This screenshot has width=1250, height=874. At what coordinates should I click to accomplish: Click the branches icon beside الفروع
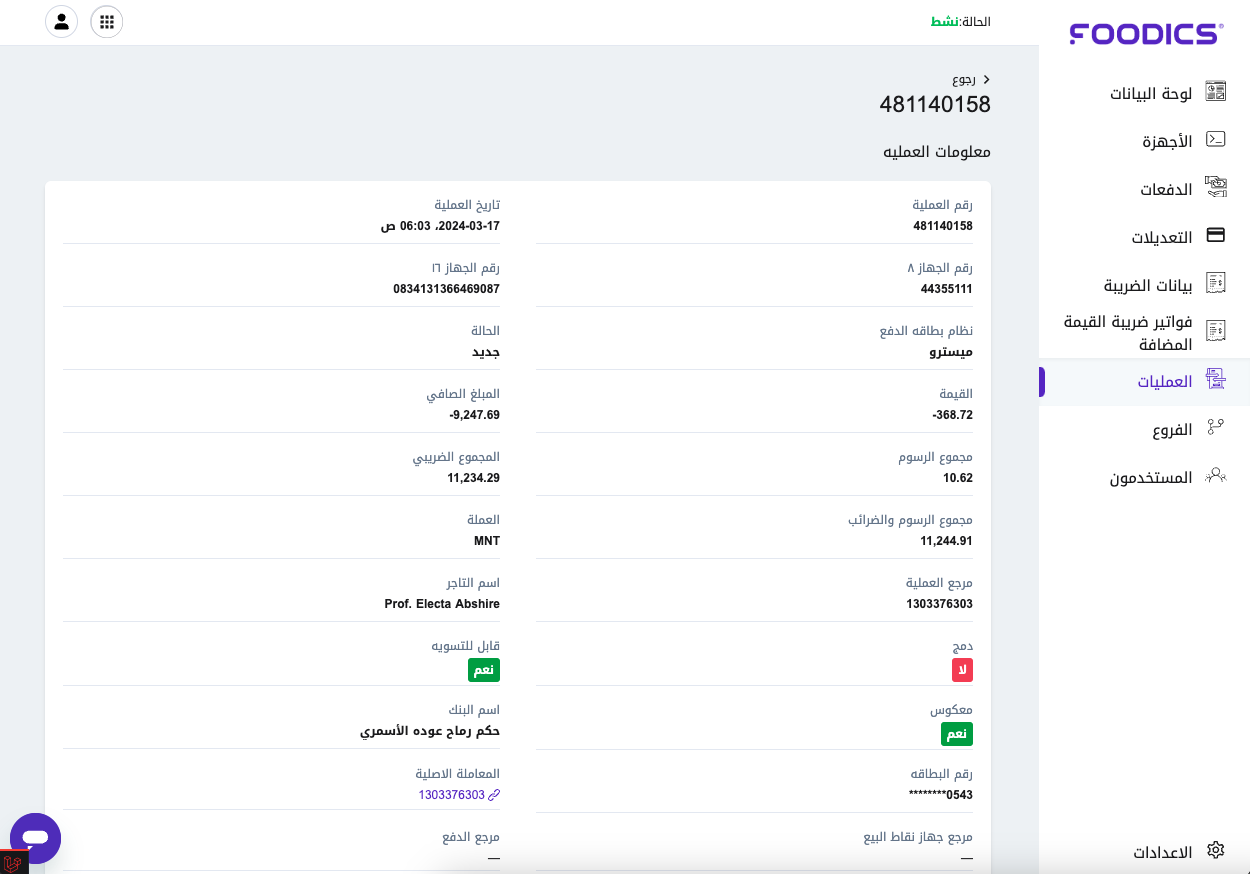click(1215, 427)
